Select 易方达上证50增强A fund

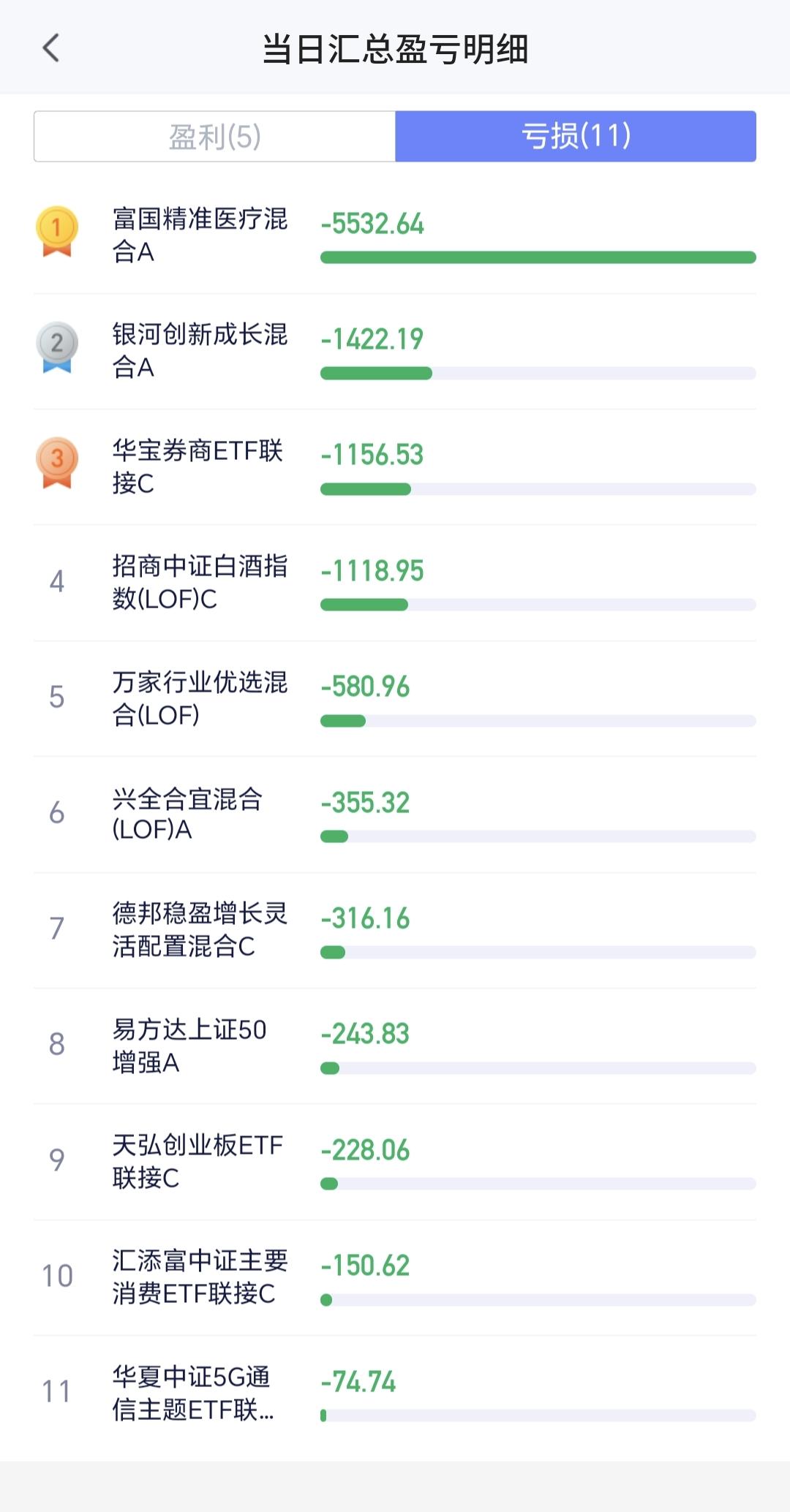pos(395,1046)
